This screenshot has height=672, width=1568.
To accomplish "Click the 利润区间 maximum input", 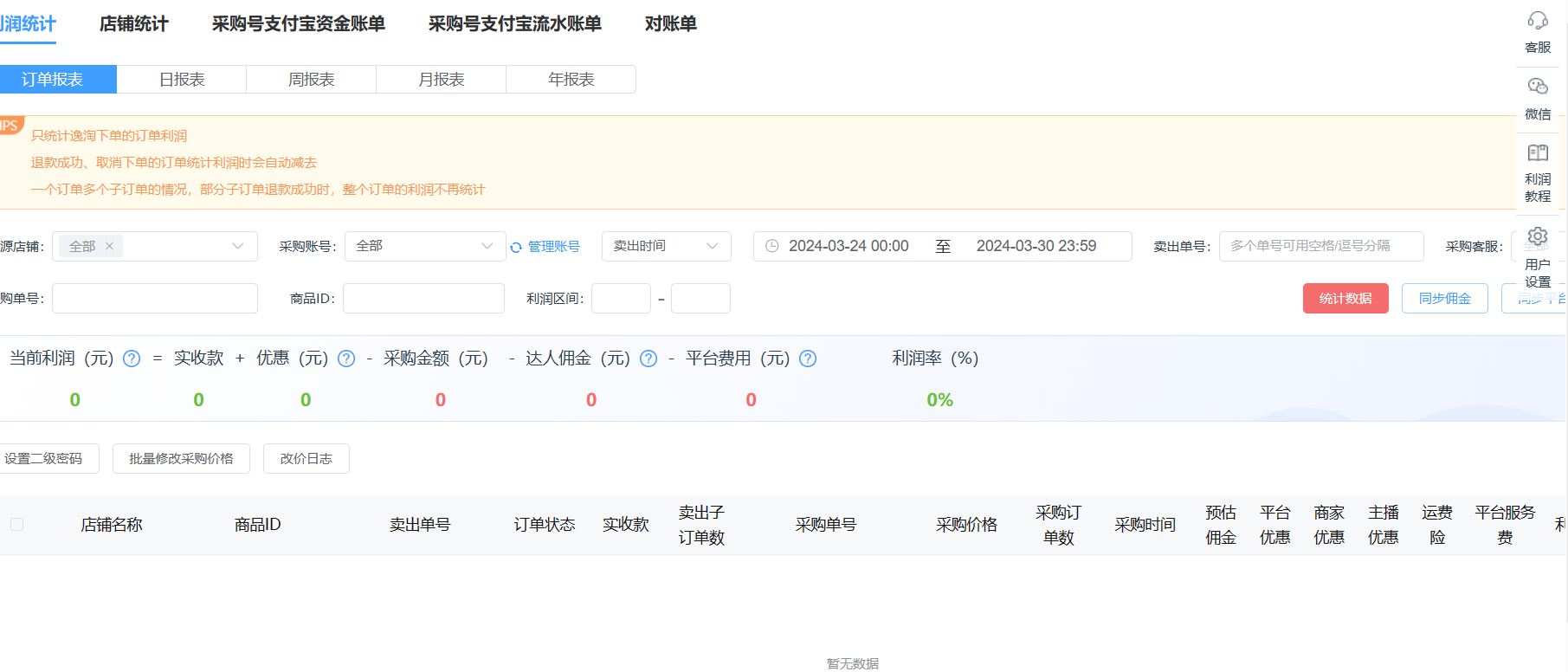I will 700,298.
